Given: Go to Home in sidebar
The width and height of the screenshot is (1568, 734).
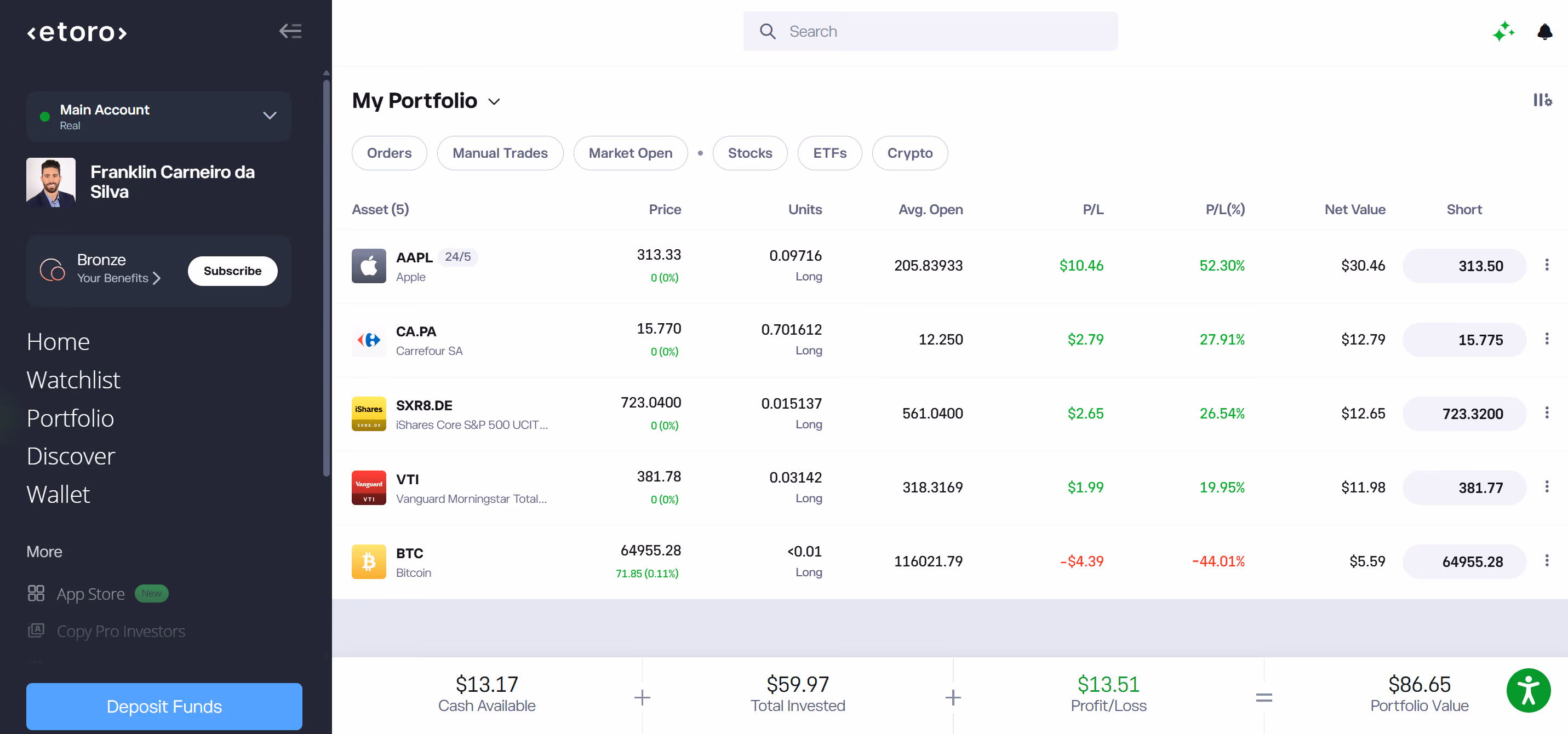Looking at the screenshot, I should [x=58, y=342].
